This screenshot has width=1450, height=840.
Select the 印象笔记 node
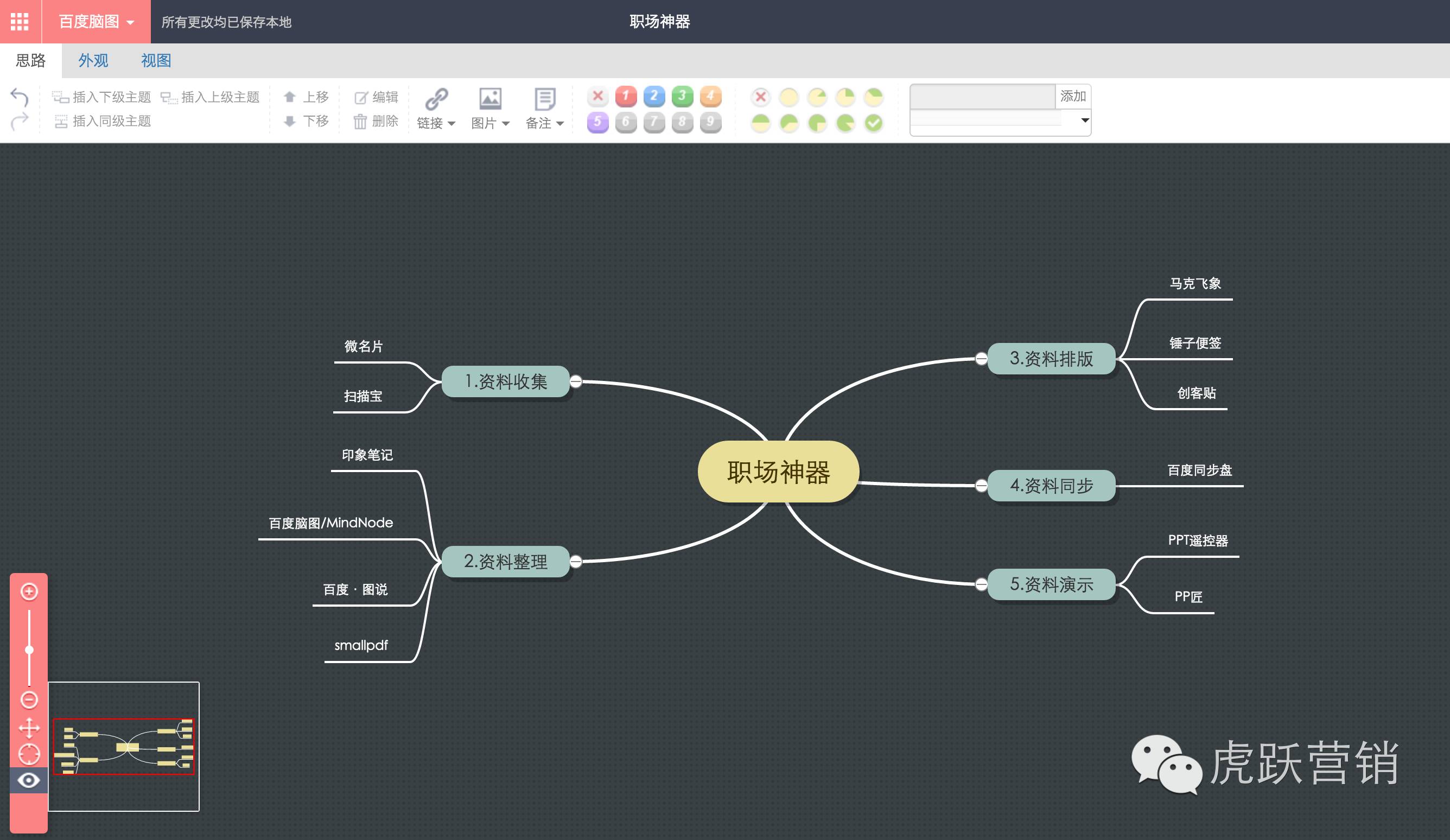(x=367, y=455)
